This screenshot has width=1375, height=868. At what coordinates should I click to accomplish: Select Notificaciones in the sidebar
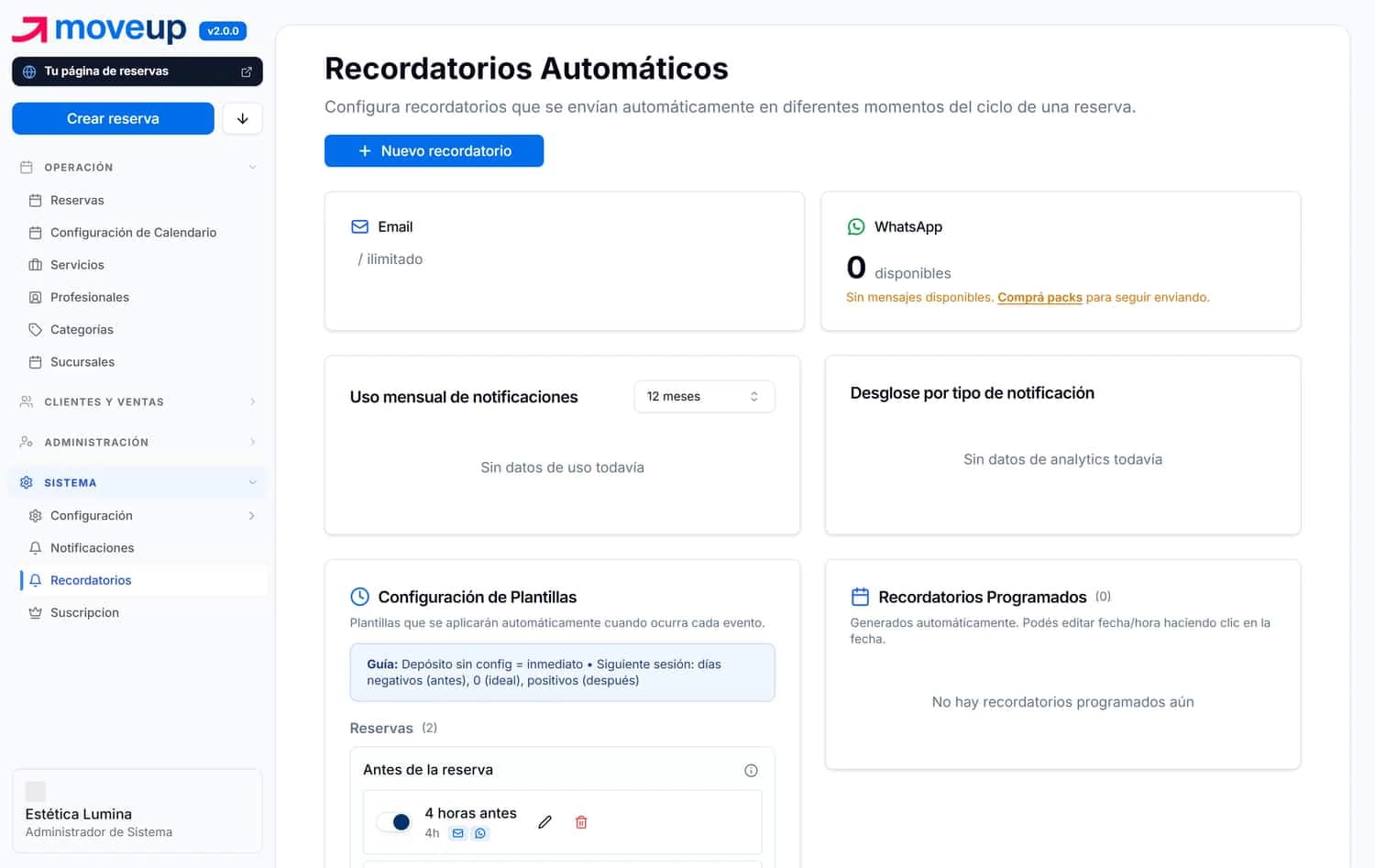coord(144,548)
